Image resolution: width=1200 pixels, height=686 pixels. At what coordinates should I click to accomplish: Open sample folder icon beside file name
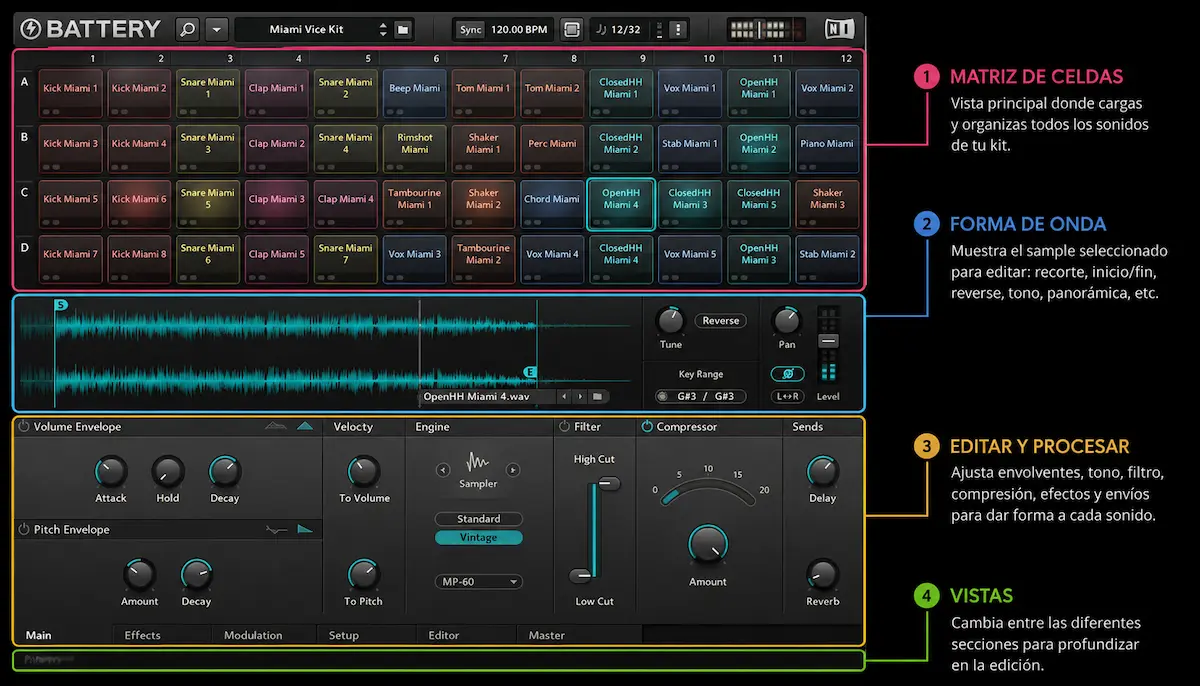[x=597, y=397]
